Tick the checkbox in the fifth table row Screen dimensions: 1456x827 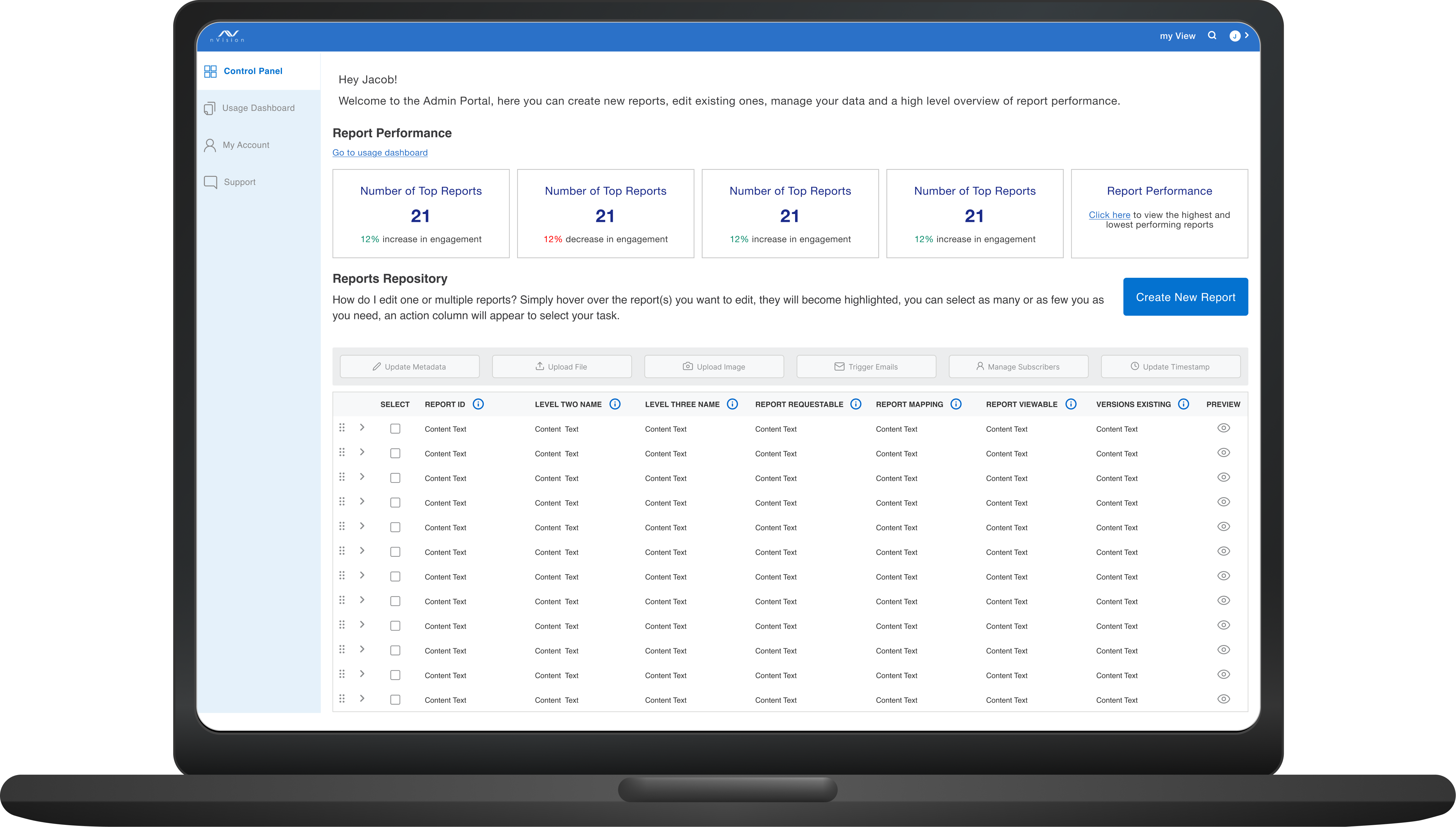point(395,527)
